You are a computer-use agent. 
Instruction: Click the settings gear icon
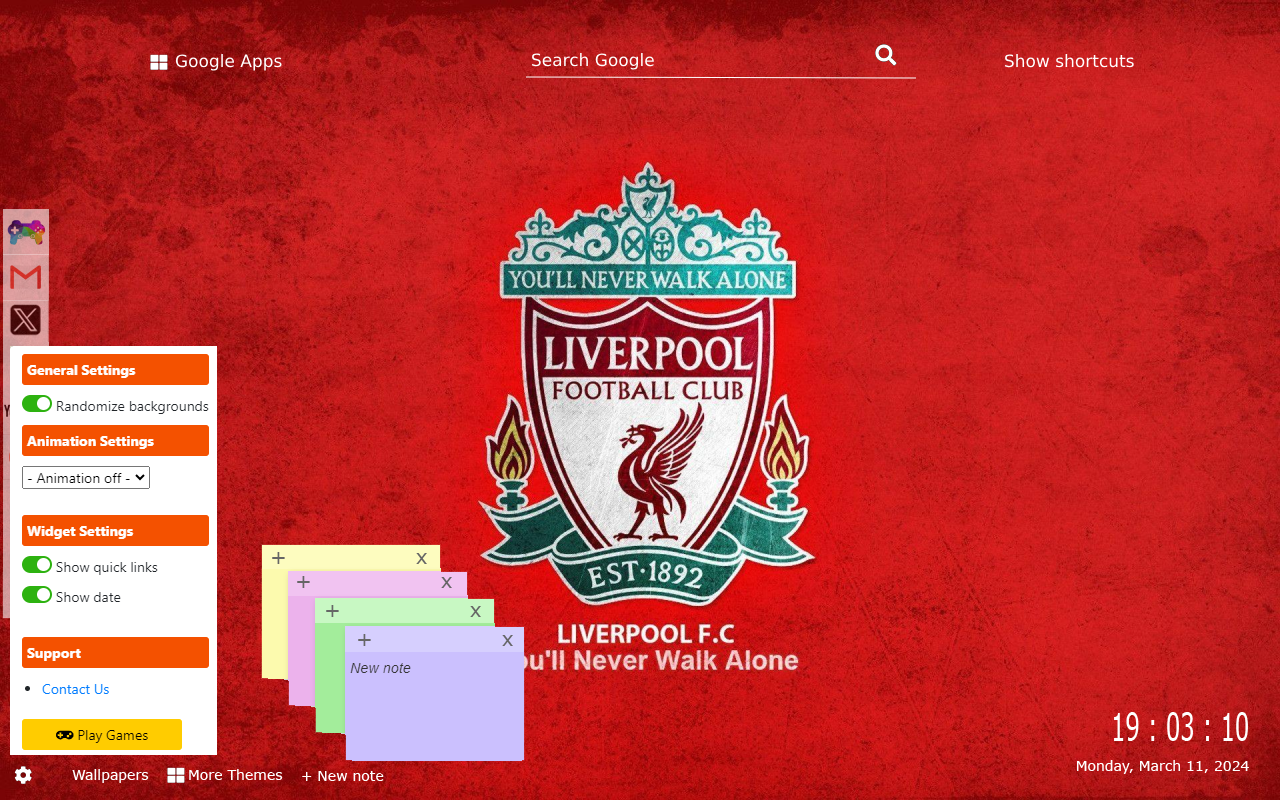click(x=23, y=775)
